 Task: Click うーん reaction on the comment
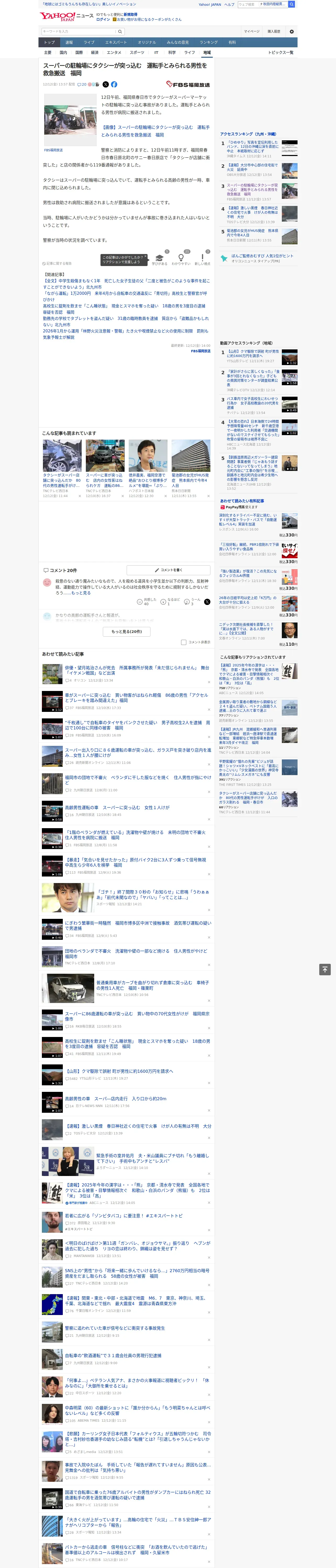pos(193,602)
